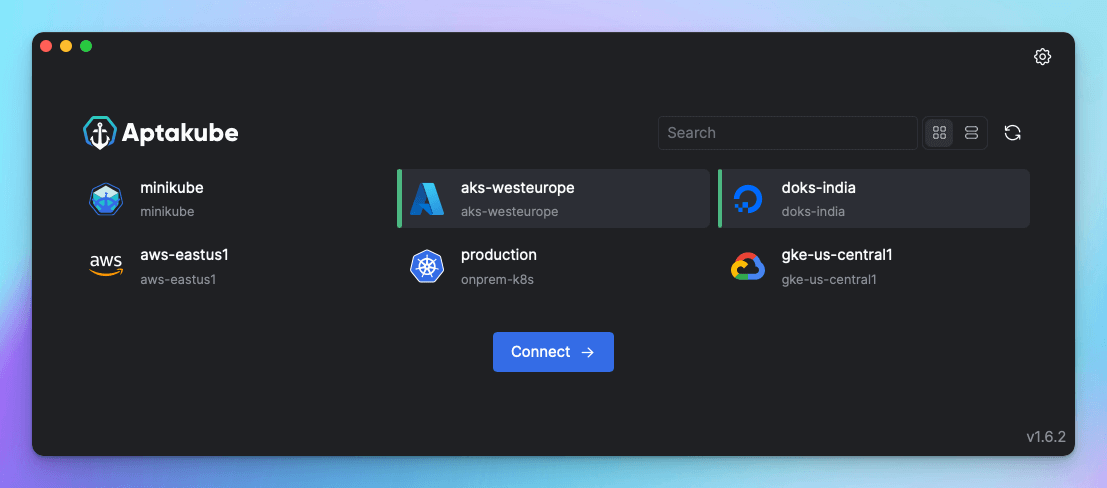Click the production cluster title
Image resolution: width=1107 pixels, height=488 pixels.
[498, 255]
